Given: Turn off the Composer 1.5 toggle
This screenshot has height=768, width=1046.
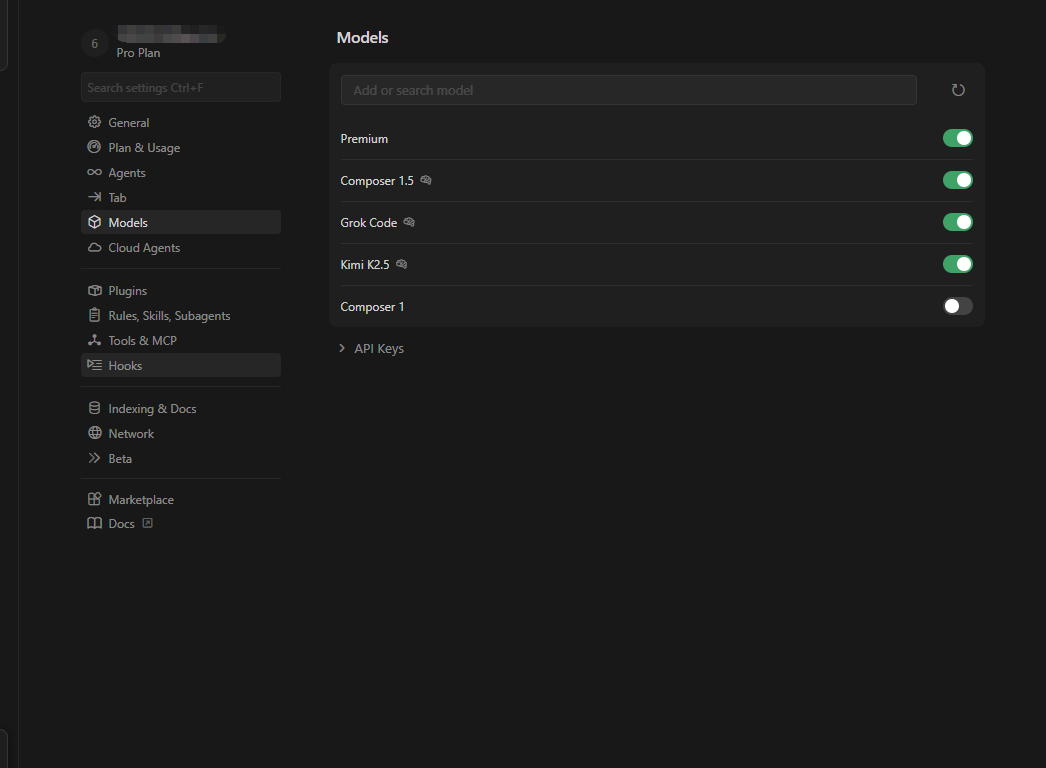Looking at the screenshot, I should 957,180.
